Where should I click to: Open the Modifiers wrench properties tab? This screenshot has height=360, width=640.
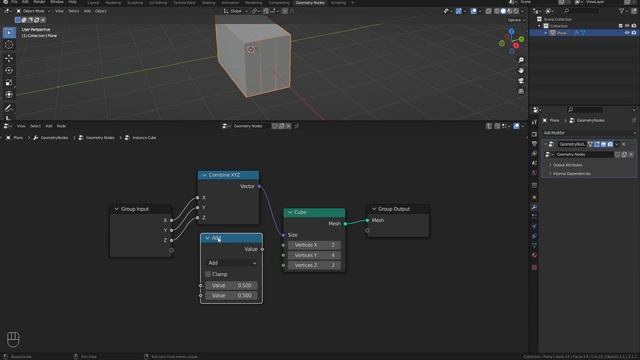coord(534,207)
